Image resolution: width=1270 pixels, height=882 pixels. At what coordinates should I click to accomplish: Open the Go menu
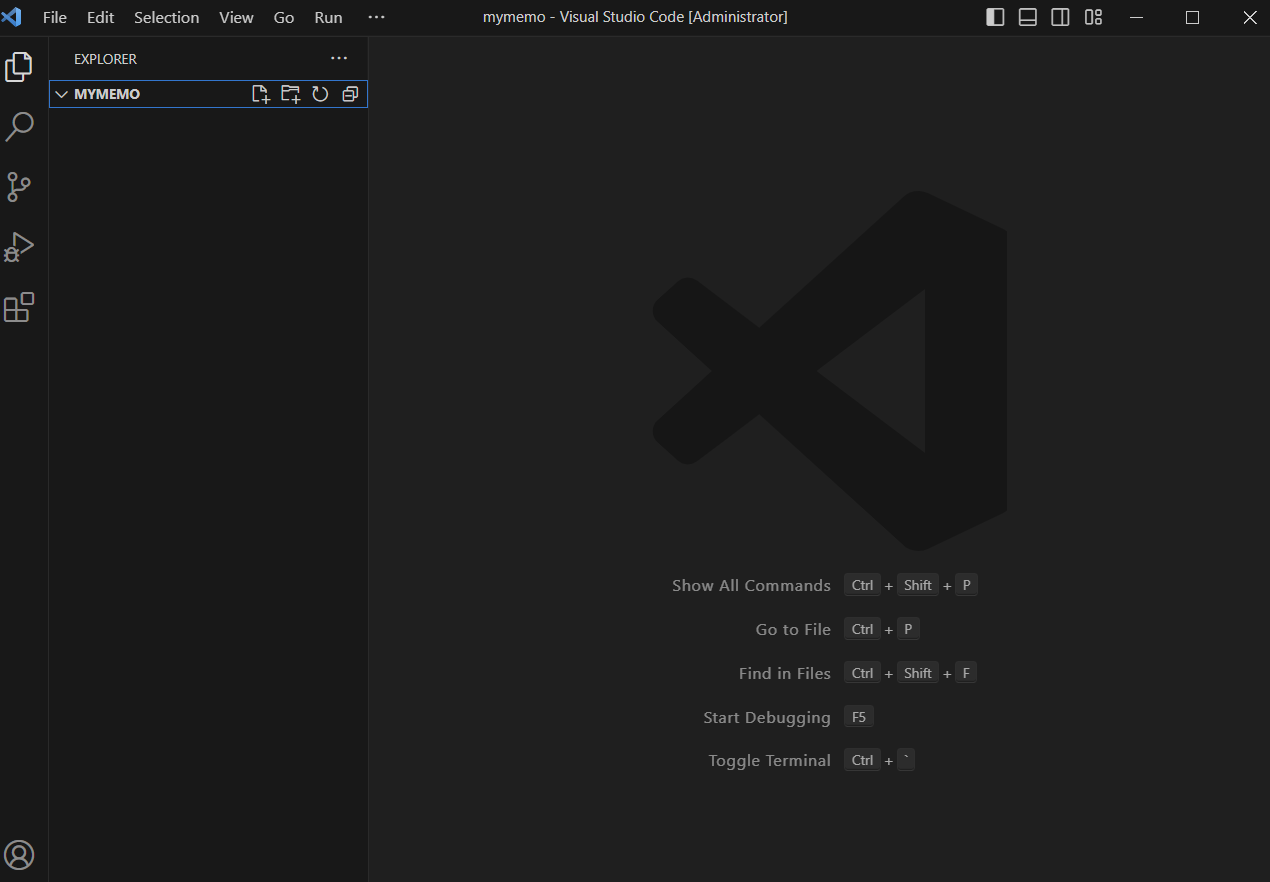[284, 17]
